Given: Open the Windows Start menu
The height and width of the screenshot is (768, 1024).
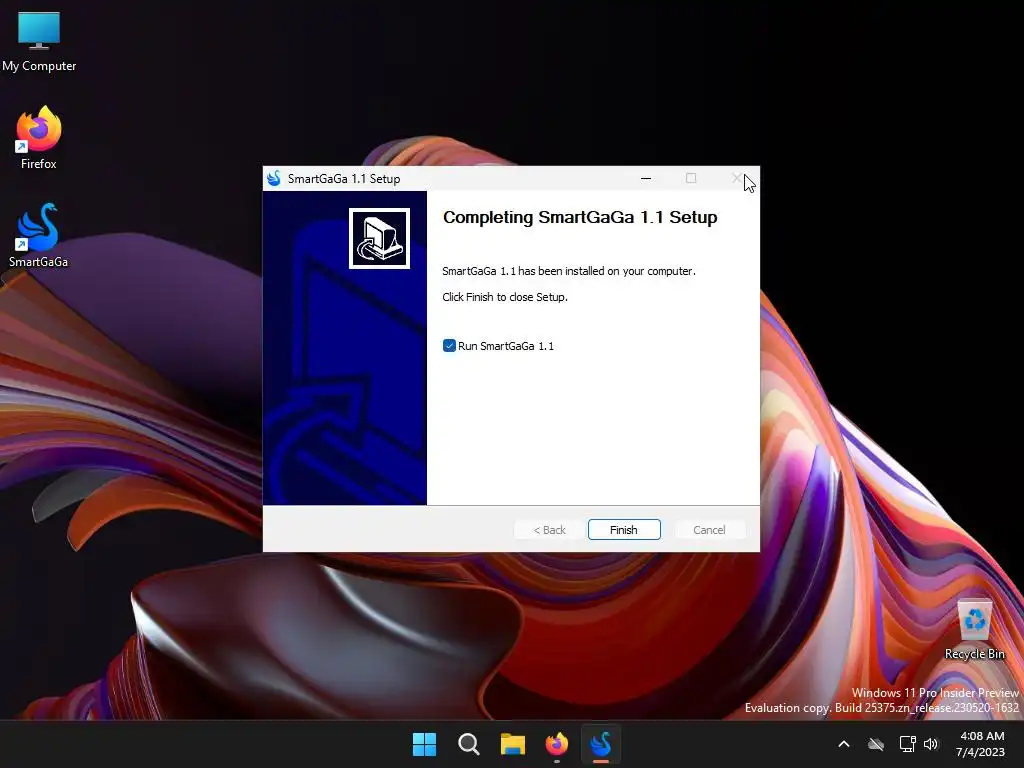Looking at the screenshot, I should [x=424, y=744].
